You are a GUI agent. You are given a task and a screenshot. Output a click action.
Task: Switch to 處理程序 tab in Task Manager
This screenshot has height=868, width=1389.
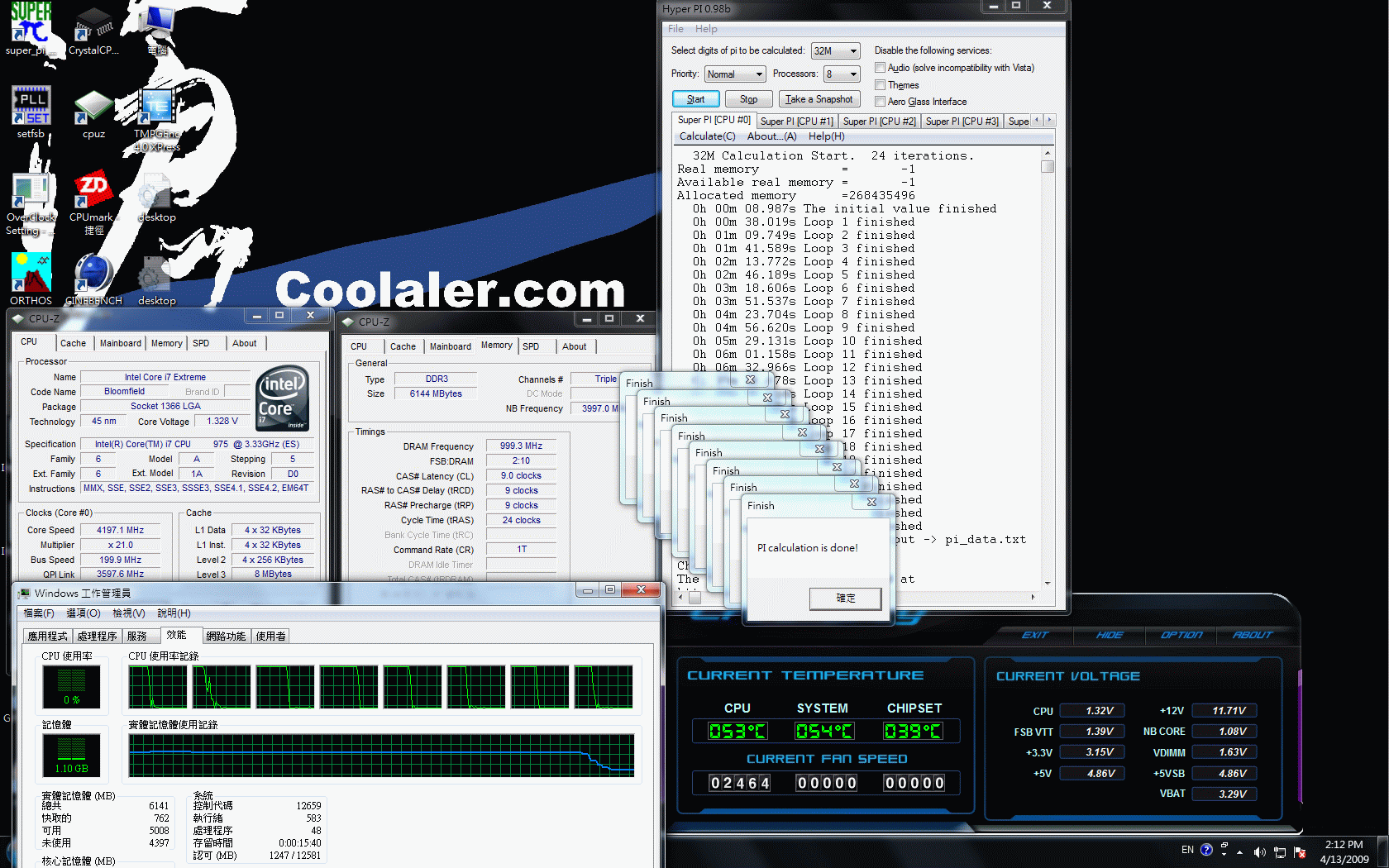97,636
